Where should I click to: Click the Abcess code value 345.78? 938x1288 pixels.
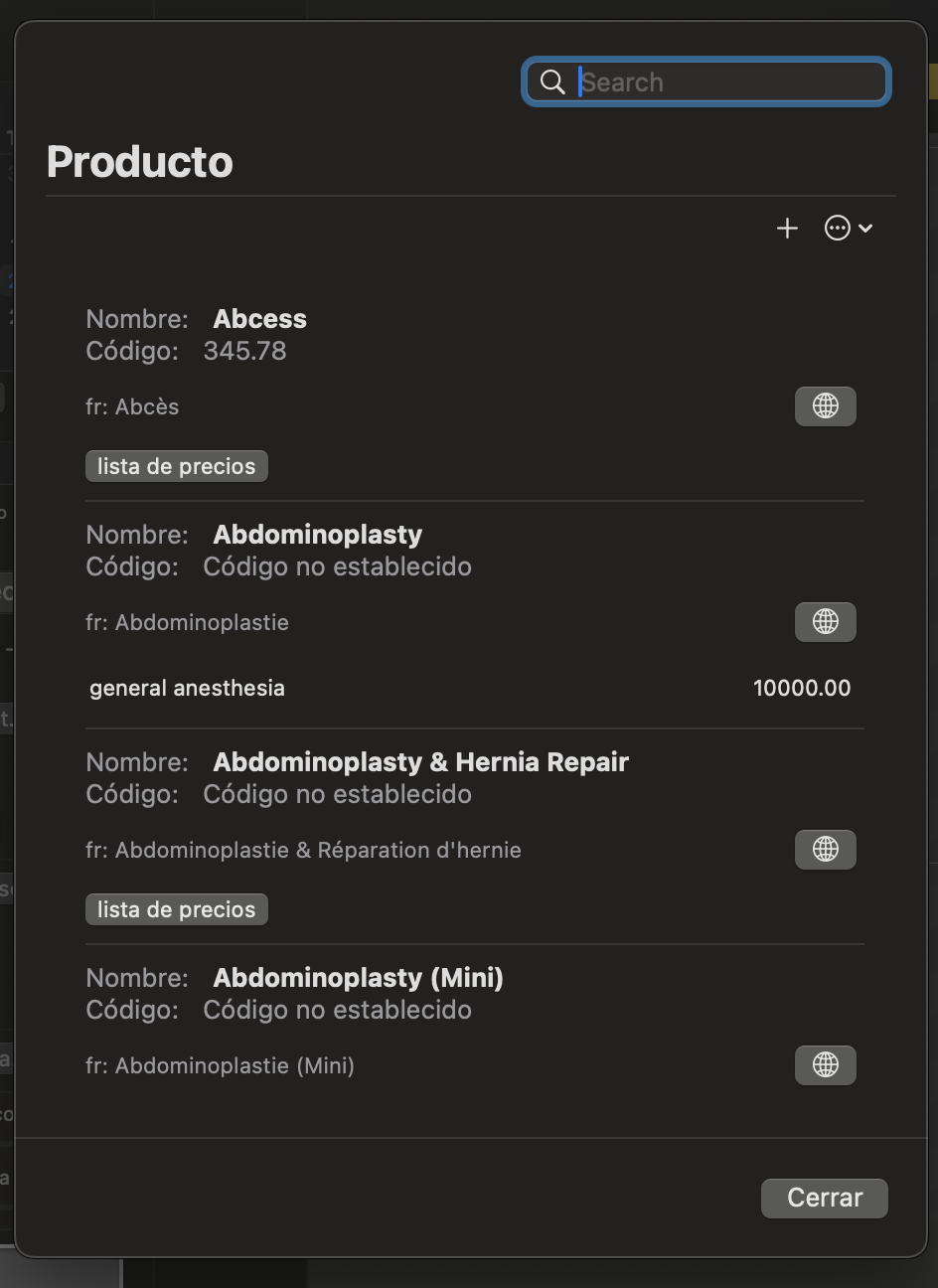point(245,351)
